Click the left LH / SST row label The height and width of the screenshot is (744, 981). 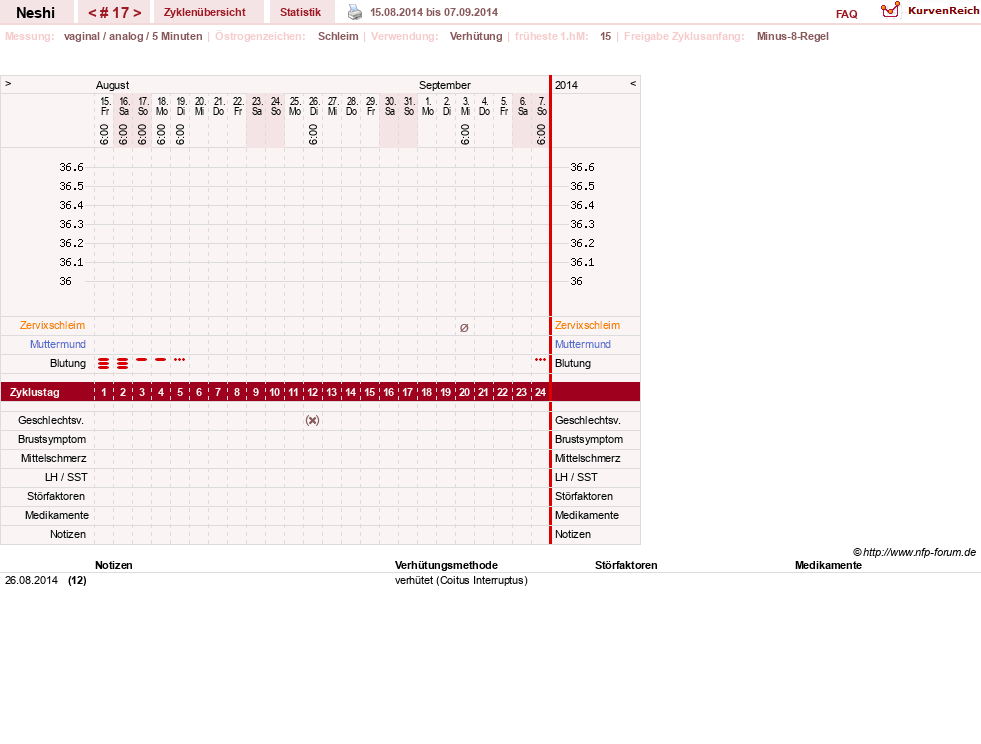(66, 477)
